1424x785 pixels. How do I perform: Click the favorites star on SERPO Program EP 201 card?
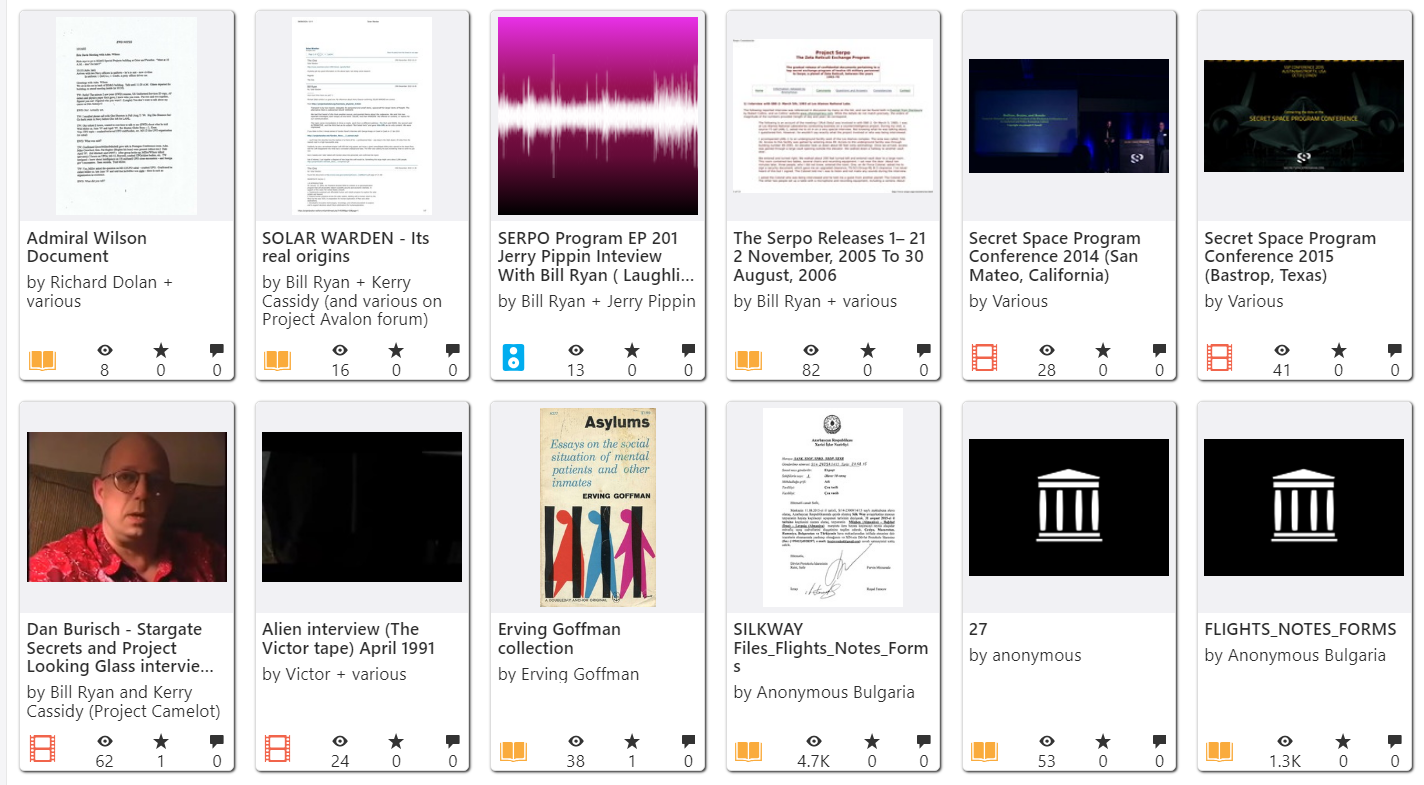point(632,350)
